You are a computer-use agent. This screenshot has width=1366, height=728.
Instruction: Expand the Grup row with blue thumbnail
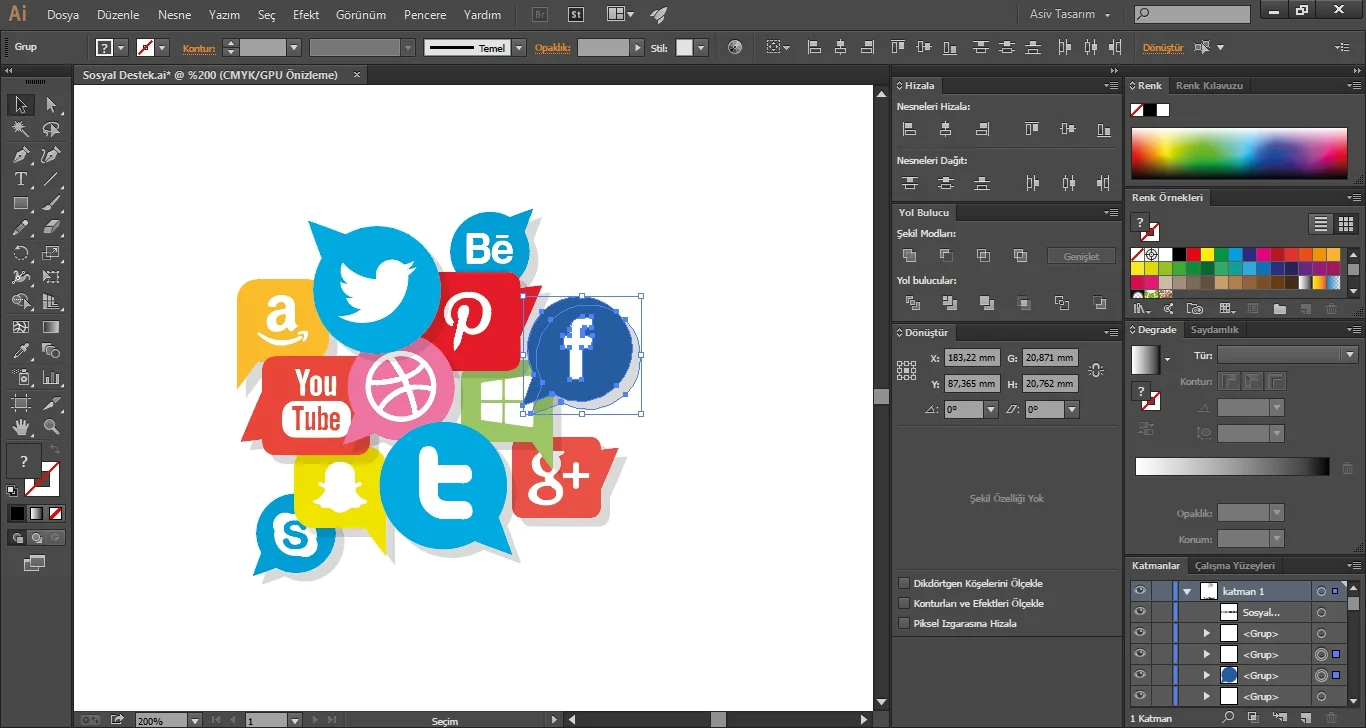(1207, 675)
